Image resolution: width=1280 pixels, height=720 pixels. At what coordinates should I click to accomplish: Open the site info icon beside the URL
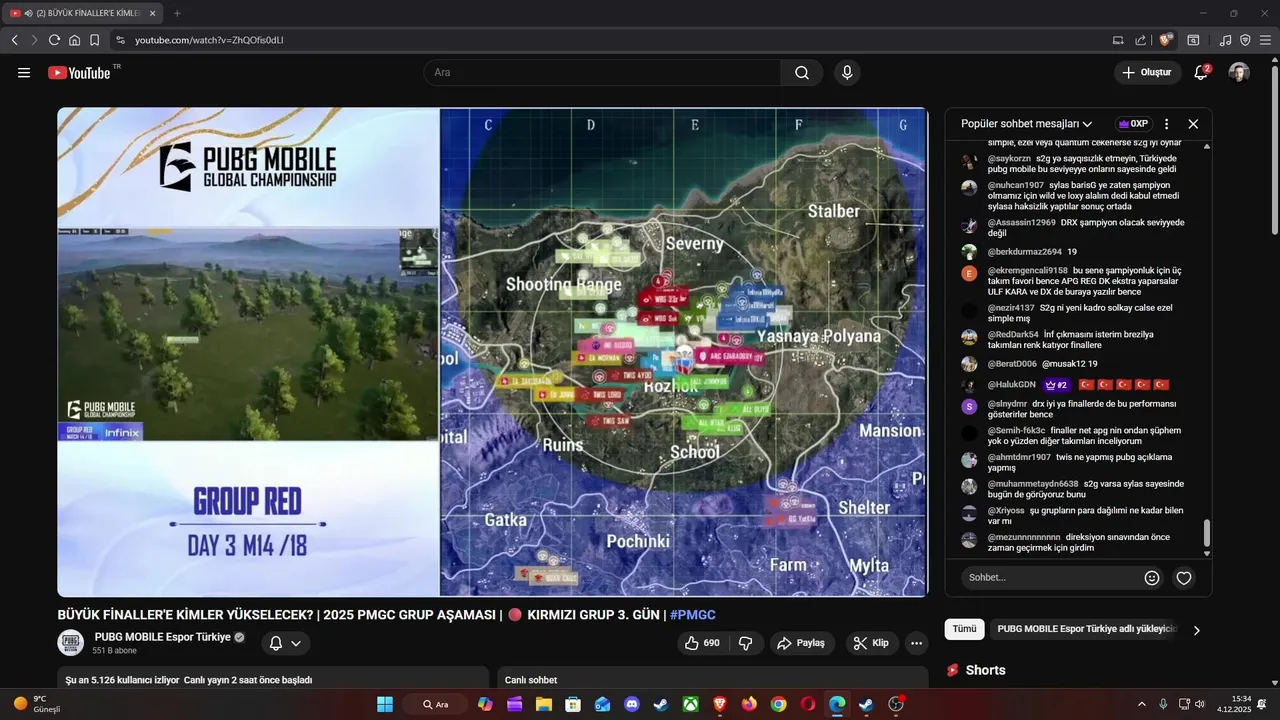(120, 40)
